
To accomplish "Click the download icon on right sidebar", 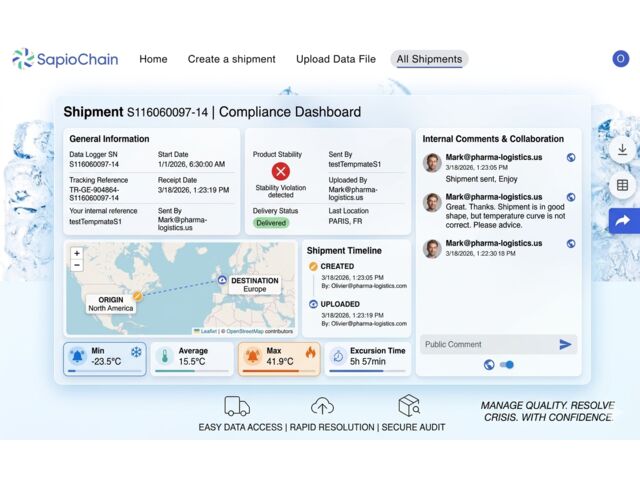I will click(x=621, y=150).
